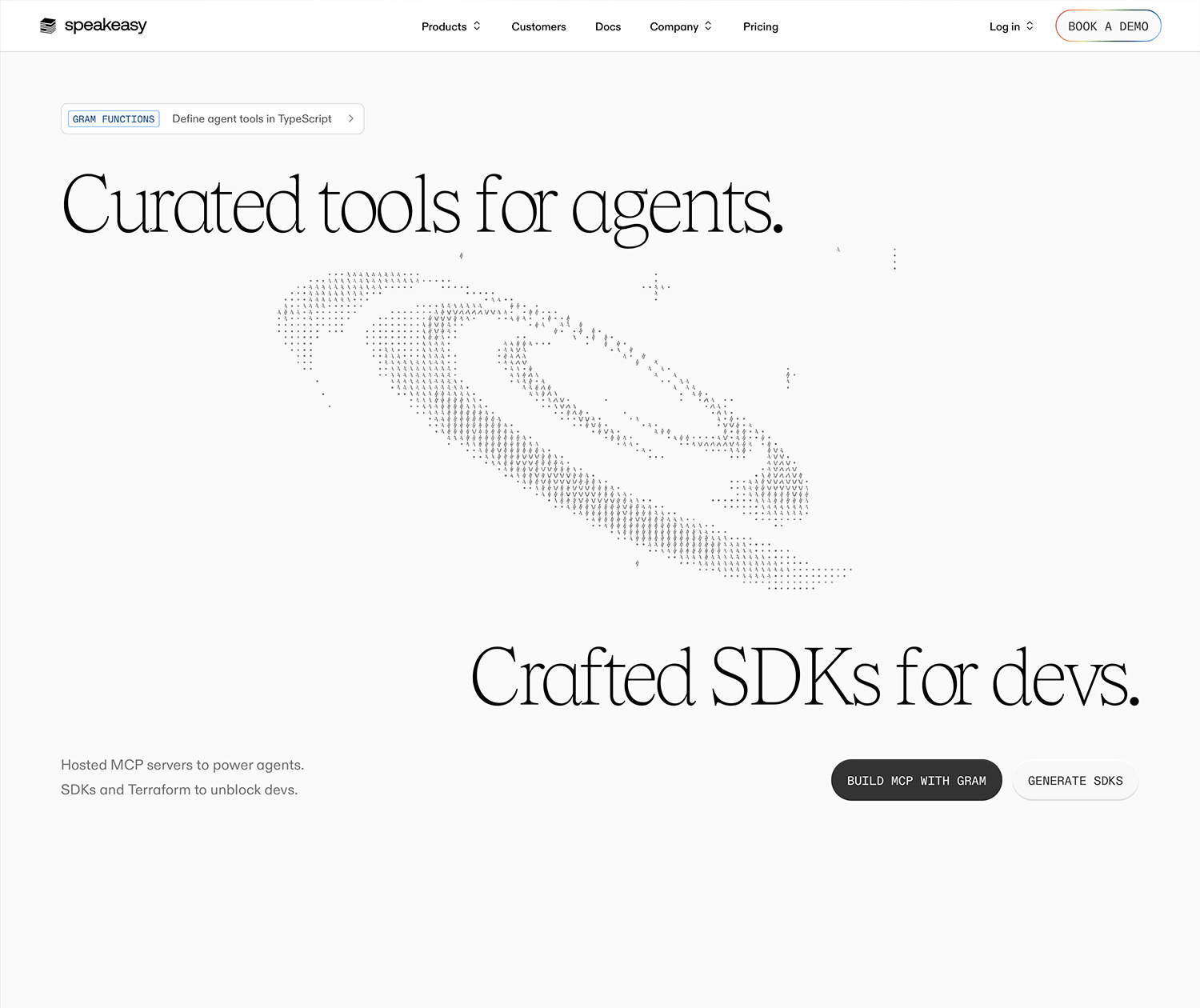Click the GRAM FUNCTIONS badge
The height and width of the screenshot is (1008, 1200).
pyautogui.click(x=113, y=118)
